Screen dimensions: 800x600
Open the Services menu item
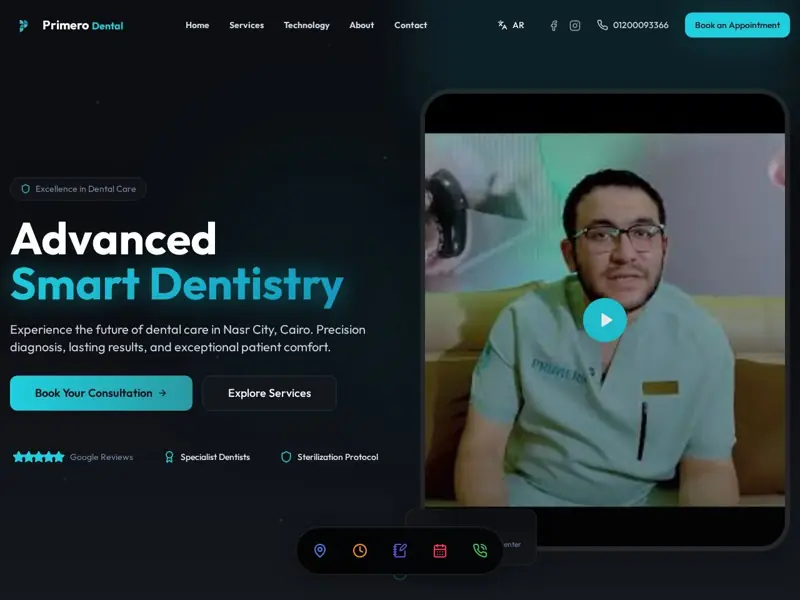[246, 25]
